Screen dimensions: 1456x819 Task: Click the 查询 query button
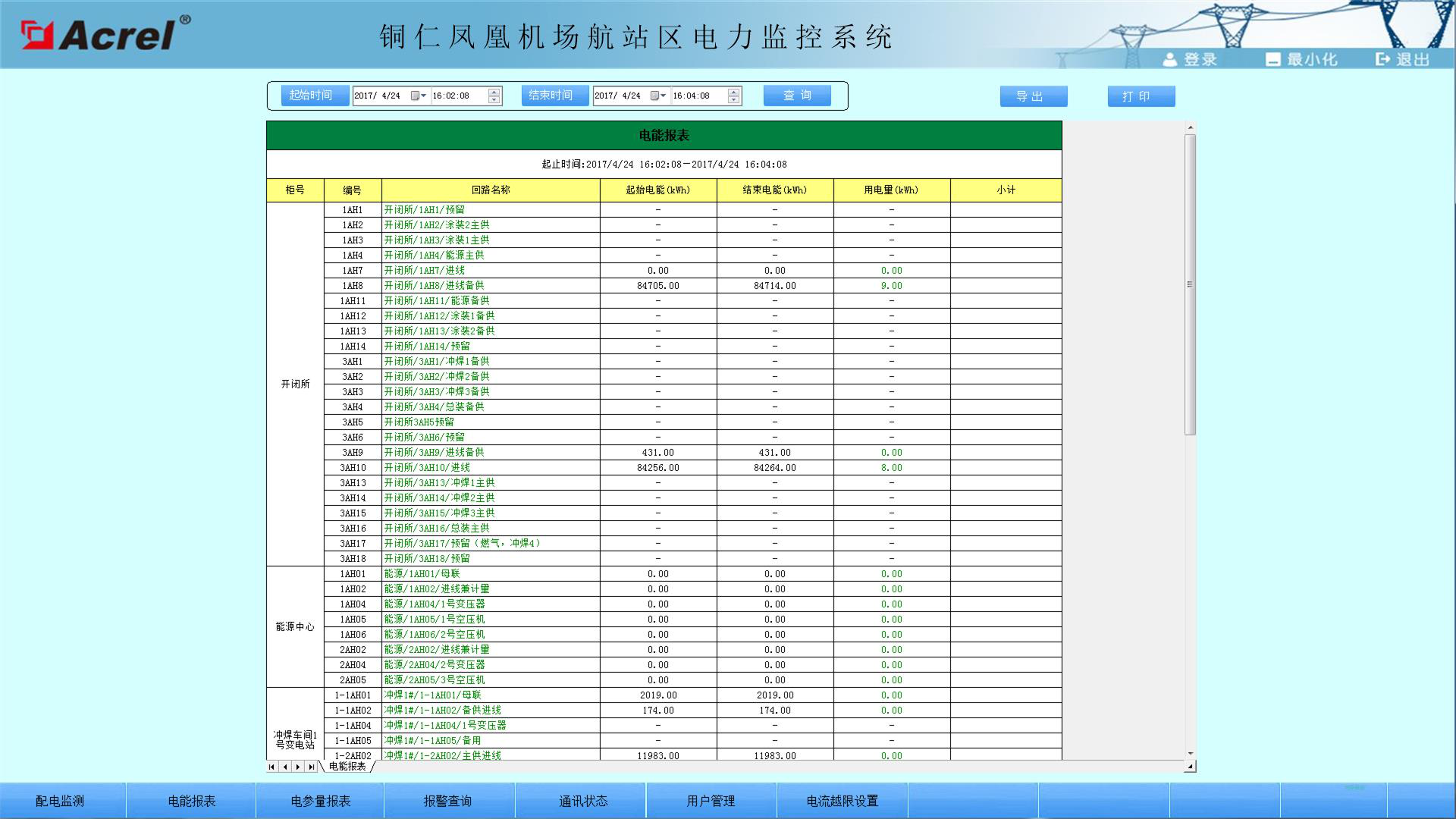[797, 96]
